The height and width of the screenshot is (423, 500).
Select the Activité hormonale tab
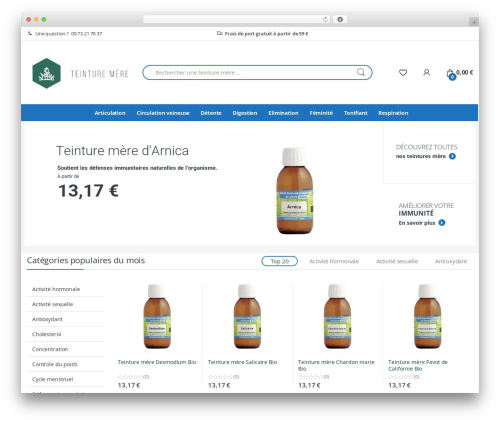point(334,261)
